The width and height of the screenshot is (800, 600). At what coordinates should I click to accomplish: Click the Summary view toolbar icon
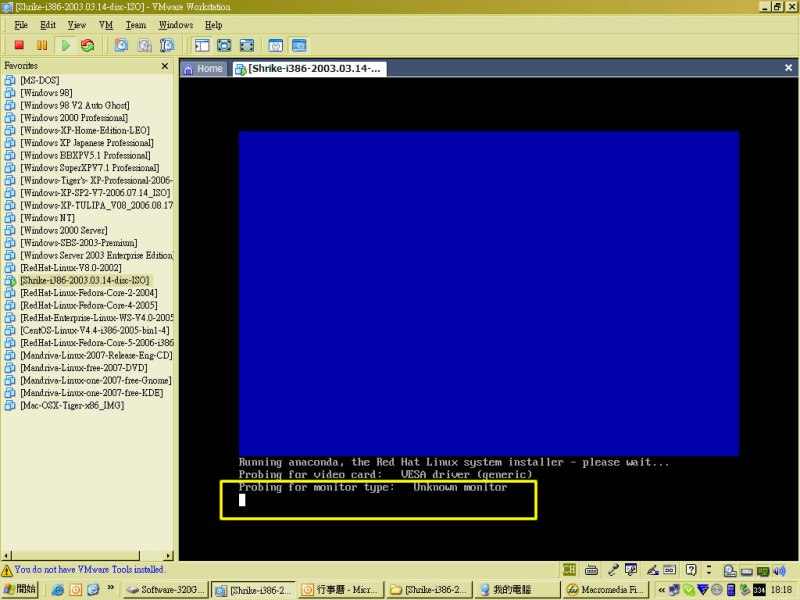[276, 45]
